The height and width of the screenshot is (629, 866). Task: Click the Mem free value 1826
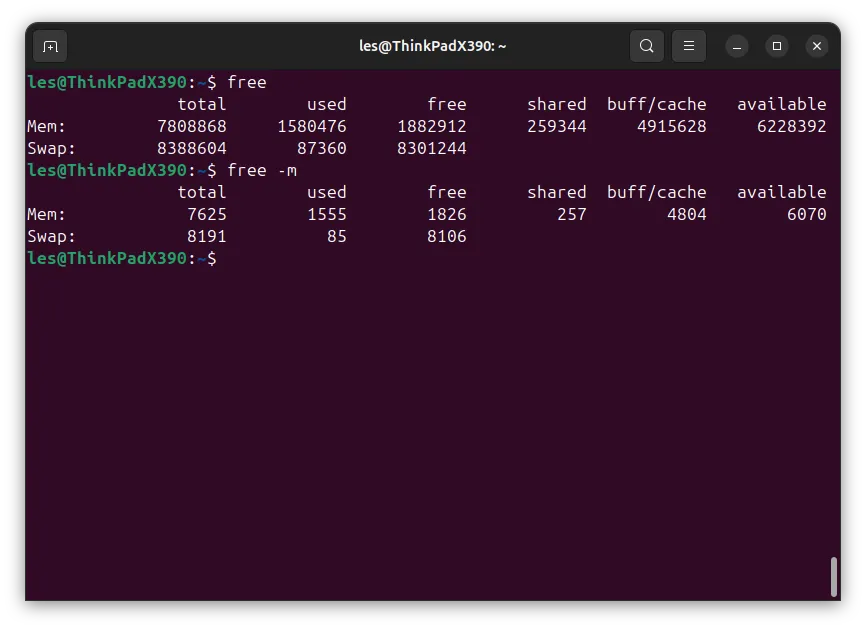446,214
